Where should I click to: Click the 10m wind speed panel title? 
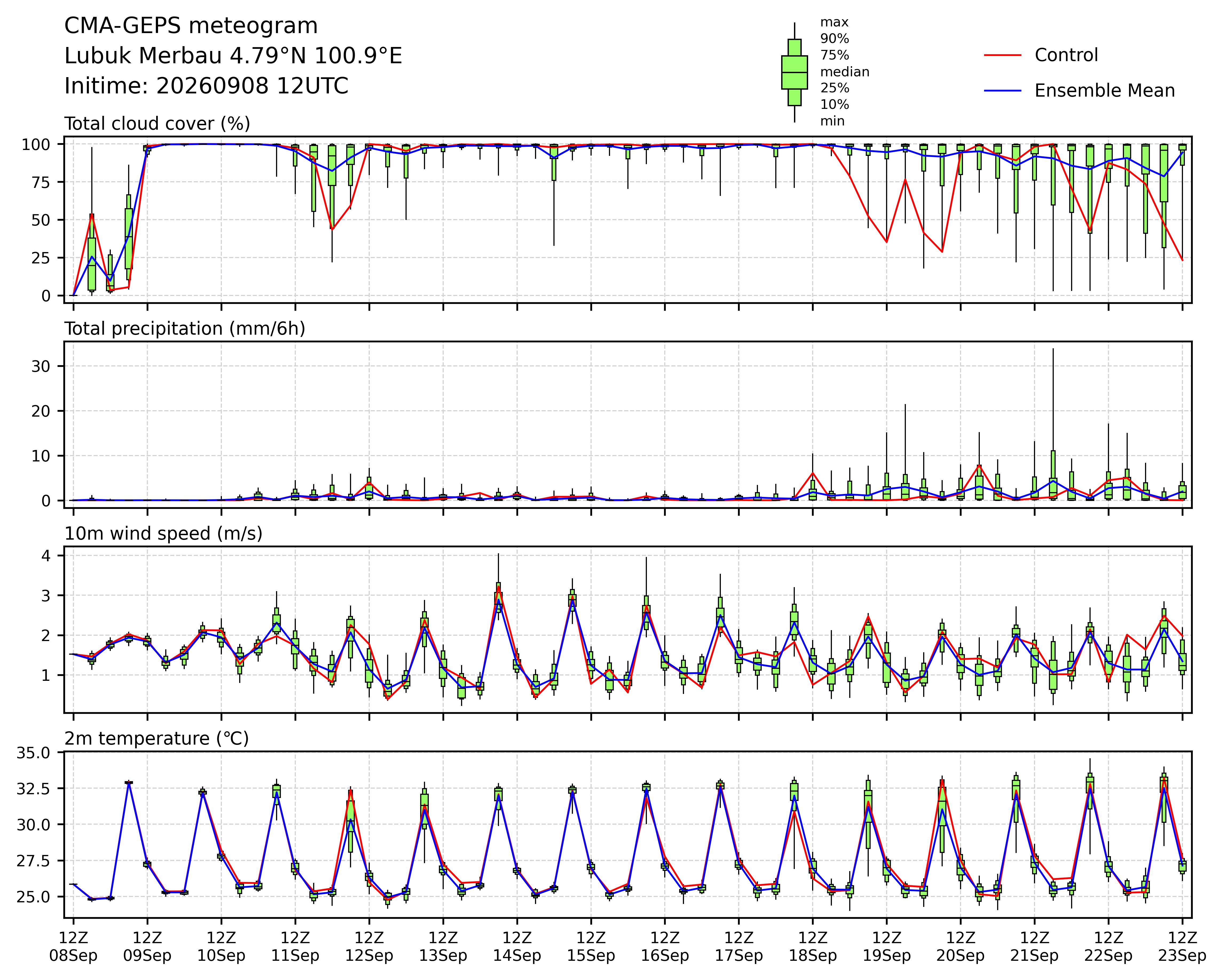tap(163, 534)
